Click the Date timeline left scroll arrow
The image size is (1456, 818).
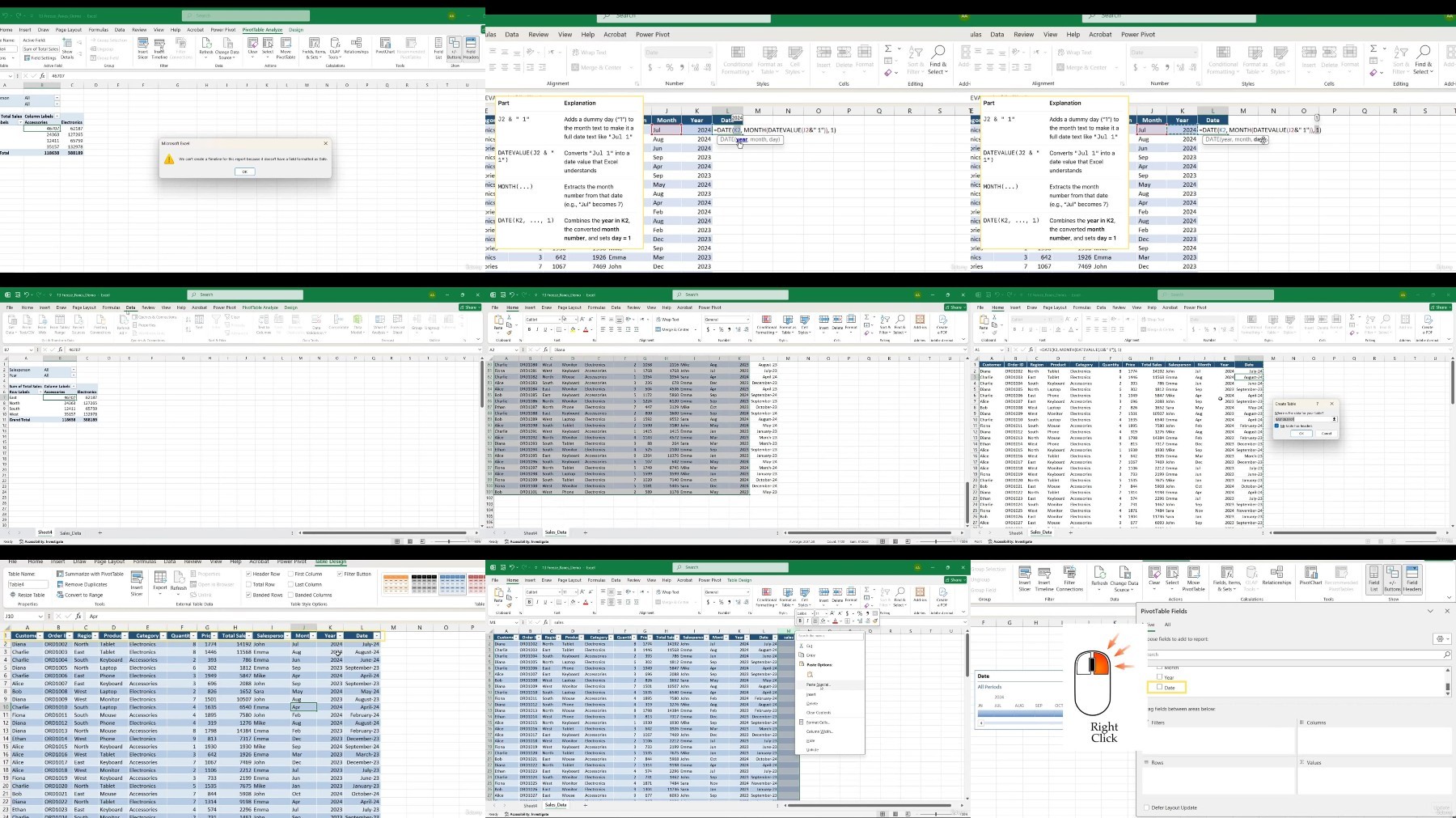coord(981,723)
